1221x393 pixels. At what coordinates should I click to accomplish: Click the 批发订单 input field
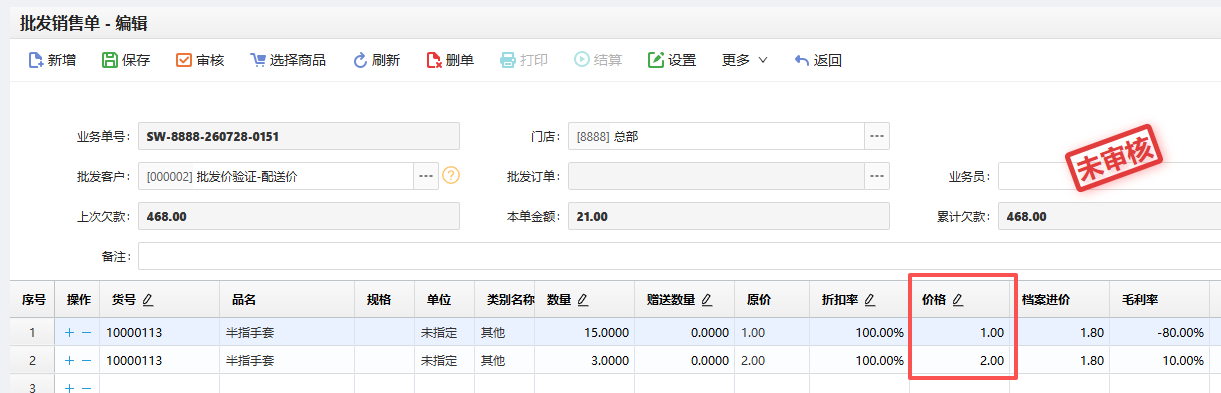click(716, 176)
